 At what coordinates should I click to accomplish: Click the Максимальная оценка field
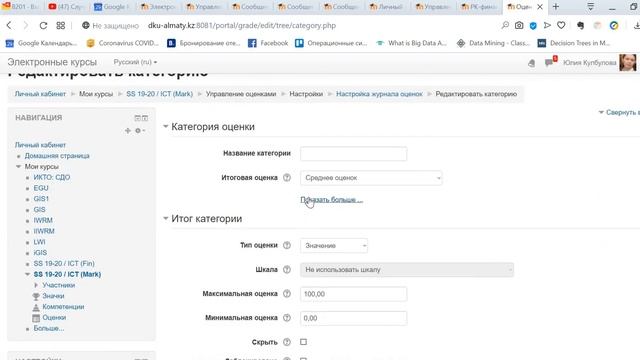pos(353,294)
